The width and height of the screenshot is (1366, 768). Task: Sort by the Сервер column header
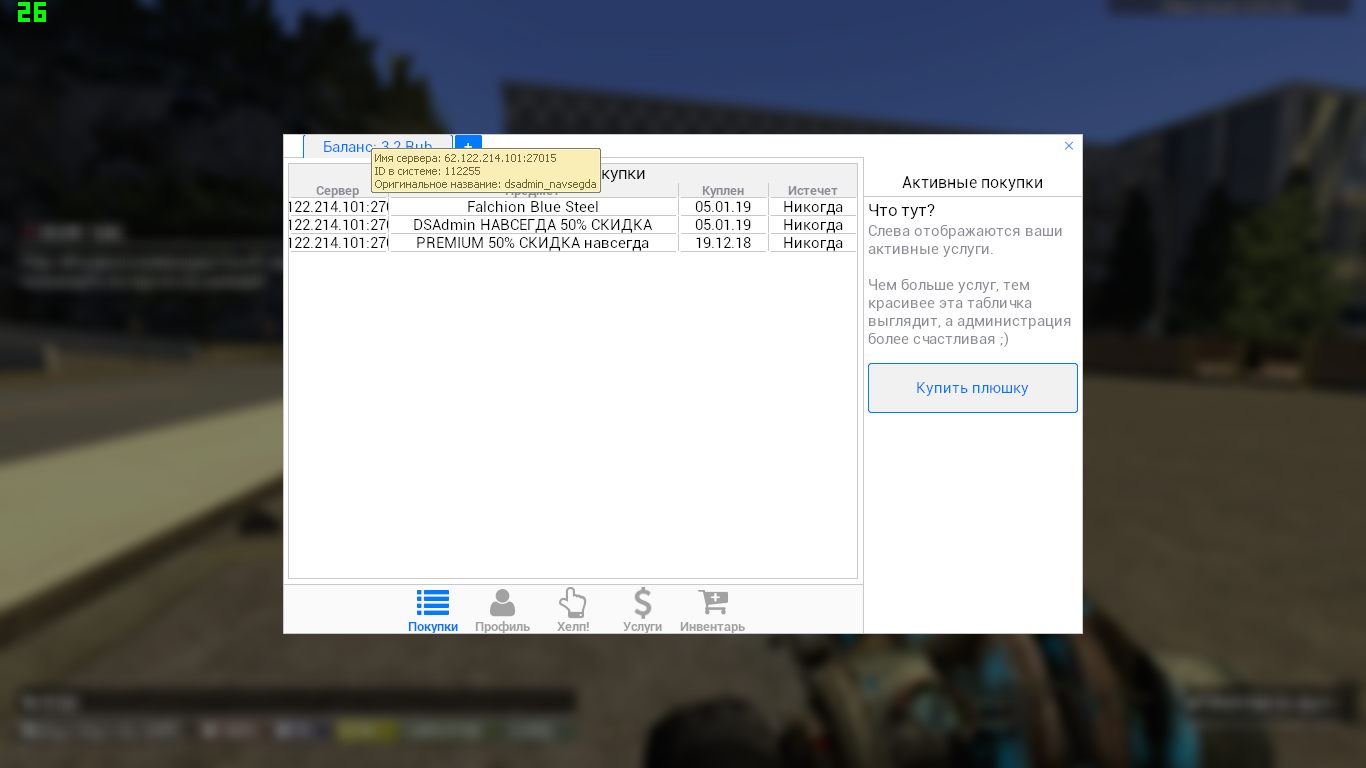click(337, 190)
